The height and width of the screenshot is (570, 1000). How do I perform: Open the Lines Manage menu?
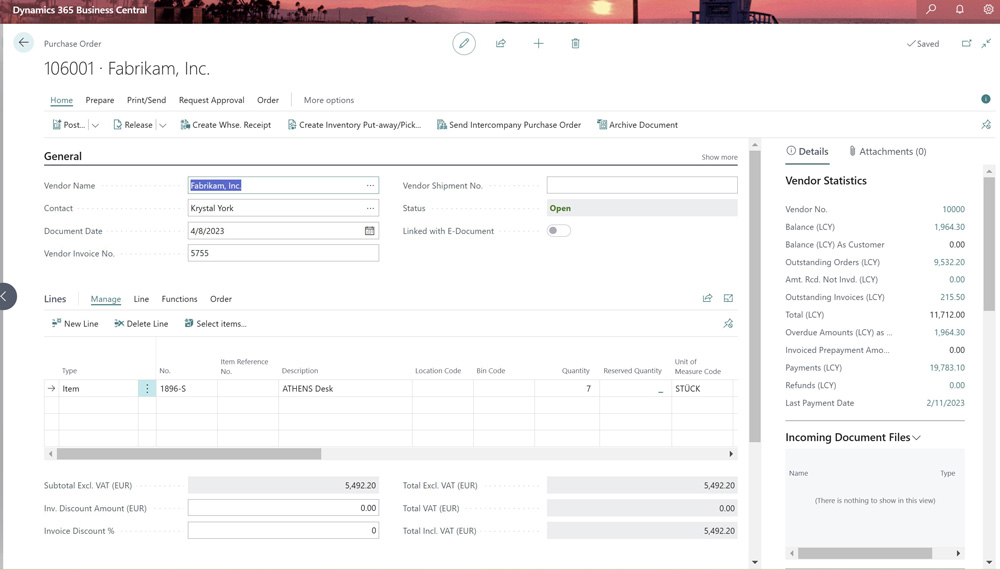(105, 299)
